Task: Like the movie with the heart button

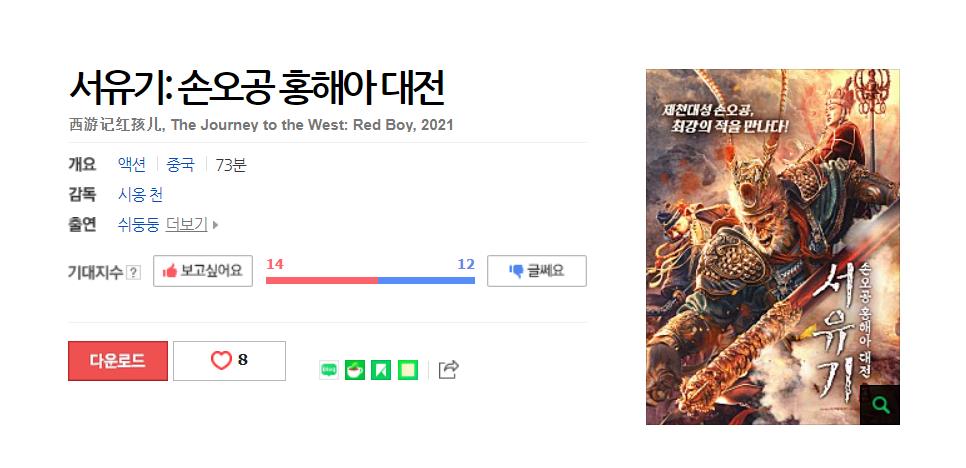Action: [x=229, y=360]
